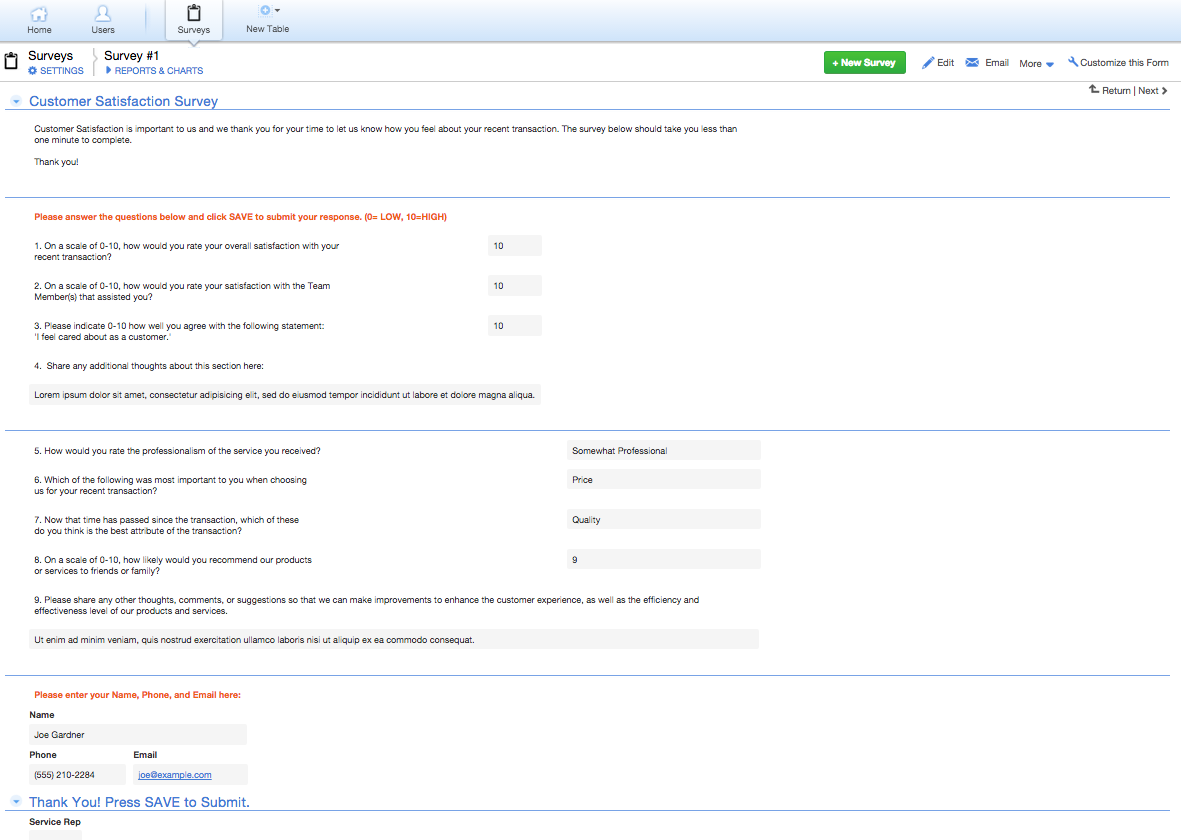Image resolution: width=1181 pixels, height=840 pixels.
Task: Click the question 2 rating field
Action: pos(514,286)
